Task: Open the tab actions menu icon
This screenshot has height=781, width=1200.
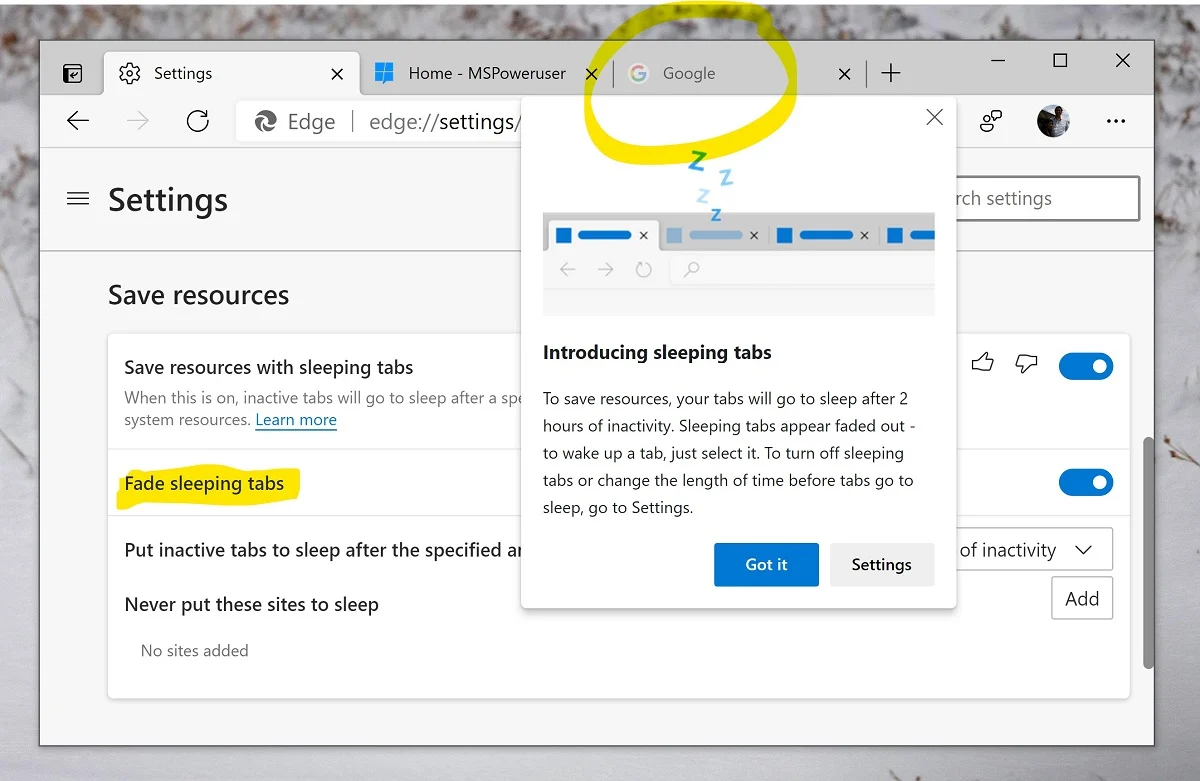Action: pyautogui.click(x=72, y=74)
